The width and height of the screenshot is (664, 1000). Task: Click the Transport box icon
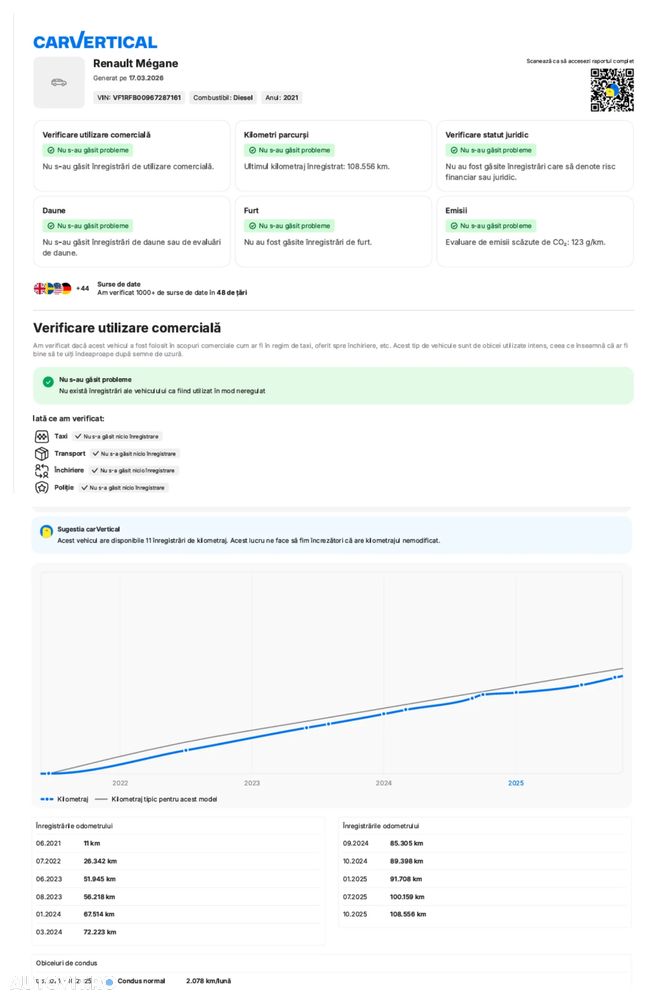(41, 454)
